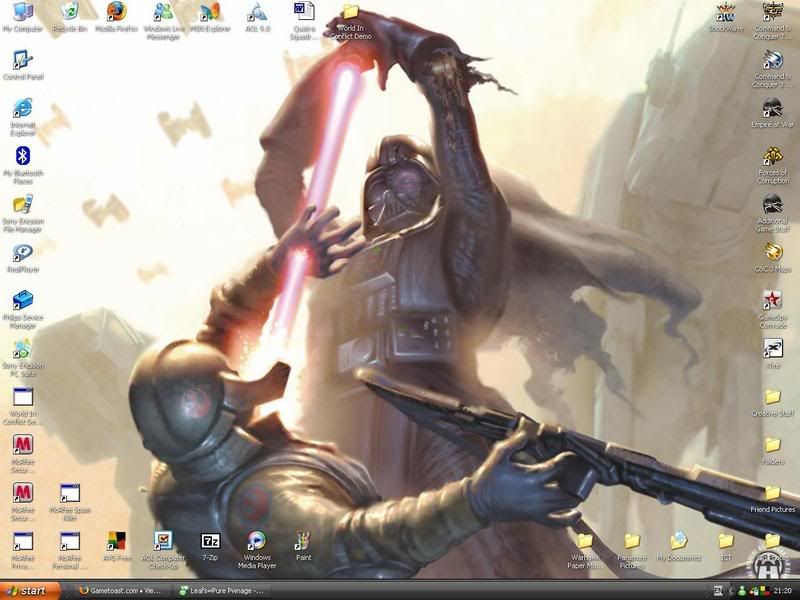Launch MSN Explorer shortcut
Screen dimensions: 800x600
(x=210, y=17)
